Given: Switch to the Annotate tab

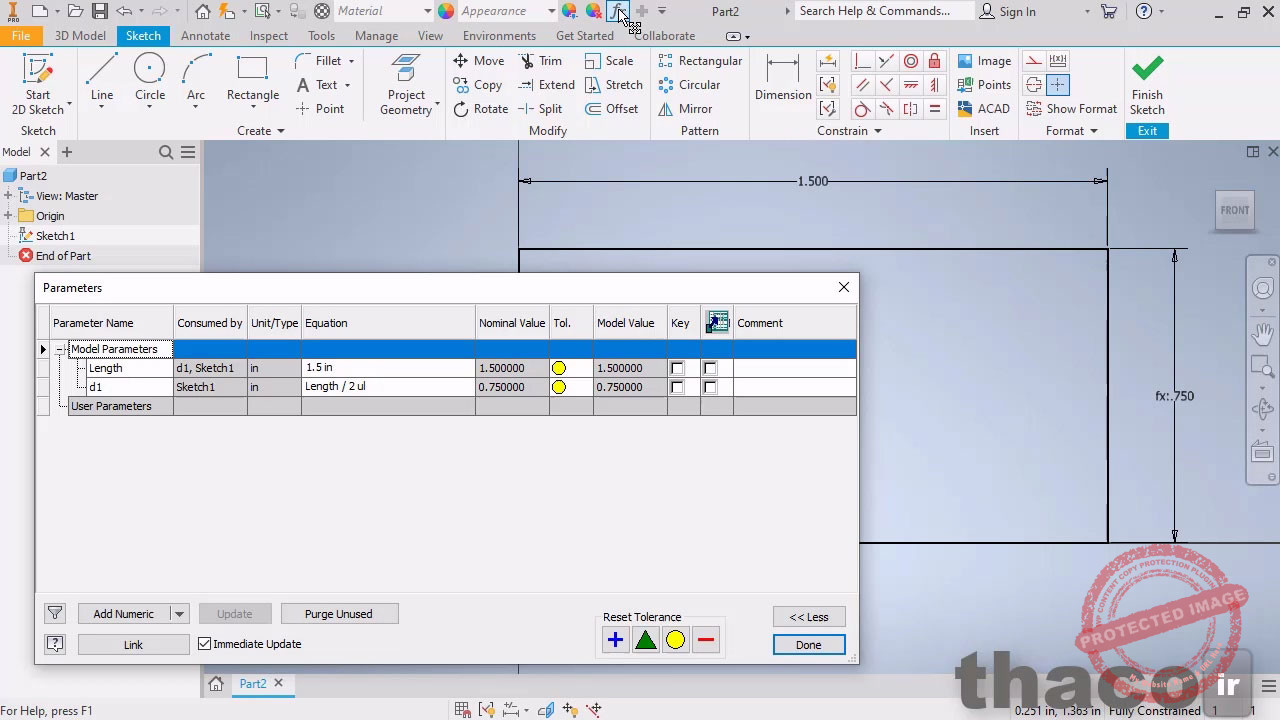Looking at the screenshot, I should (x=205, y=36).
